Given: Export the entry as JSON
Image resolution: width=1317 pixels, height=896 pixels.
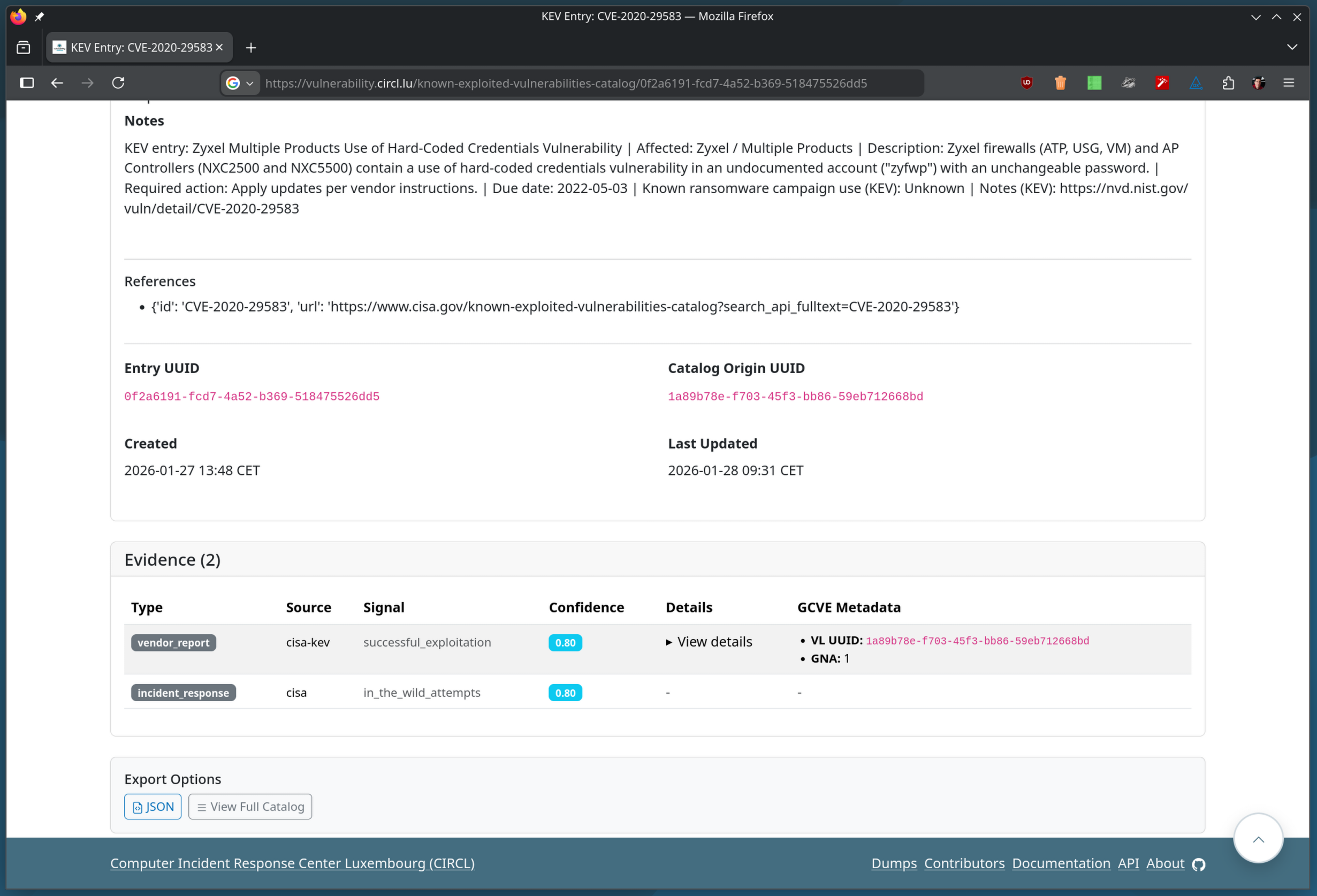Looking at the screenshot, I should click(x=153, y=807).
